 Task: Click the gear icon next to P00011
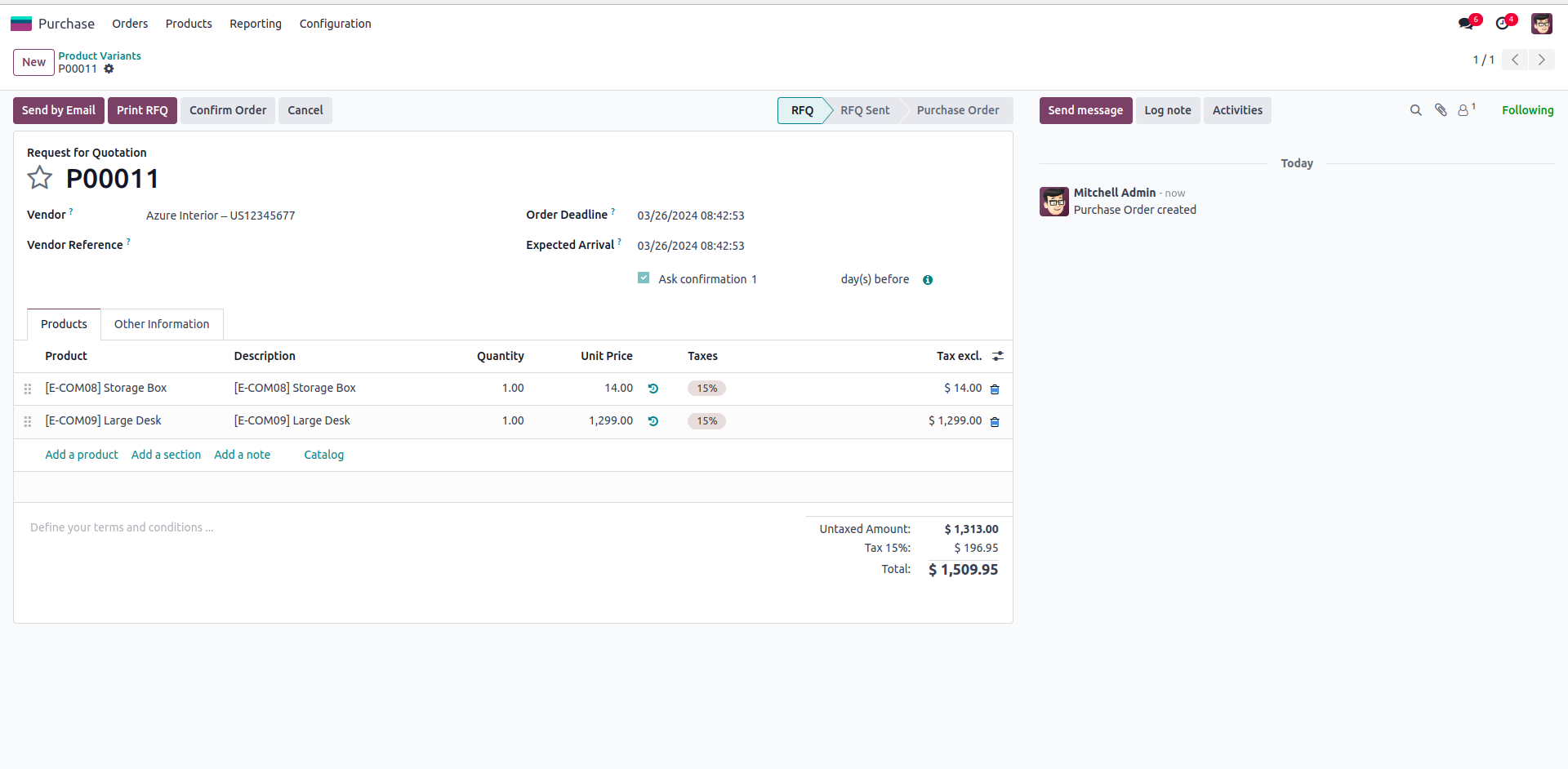point(109,69)
